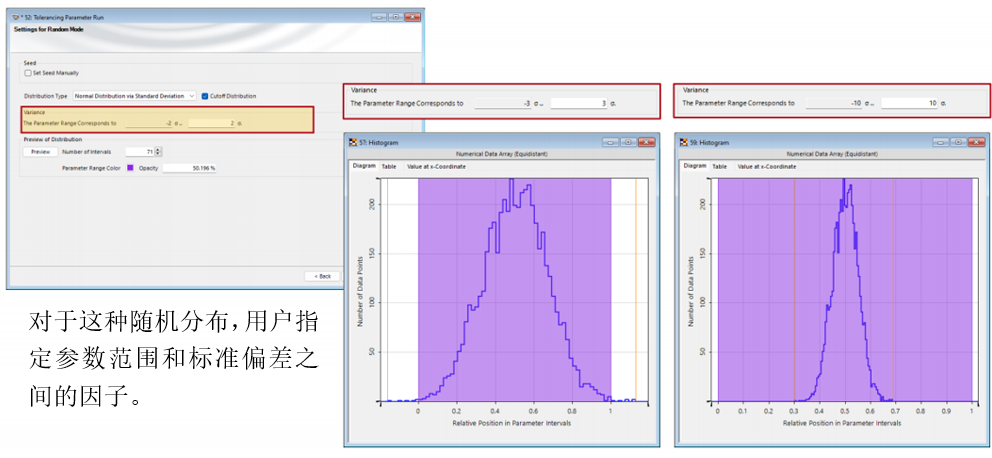Click the lower sigma field showing -10
992x458 pixels.
pyautogui.click(x=834, y=102)
